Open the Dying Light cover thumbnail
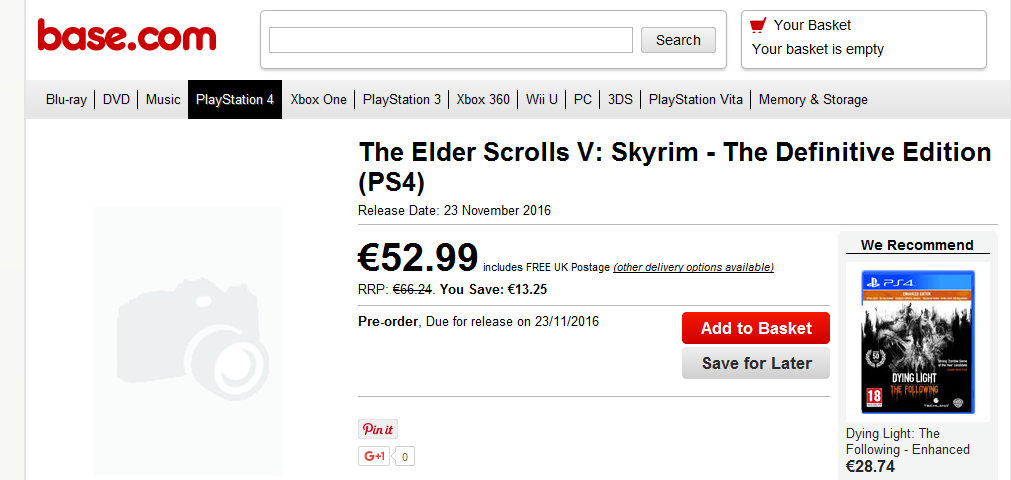 918,342
